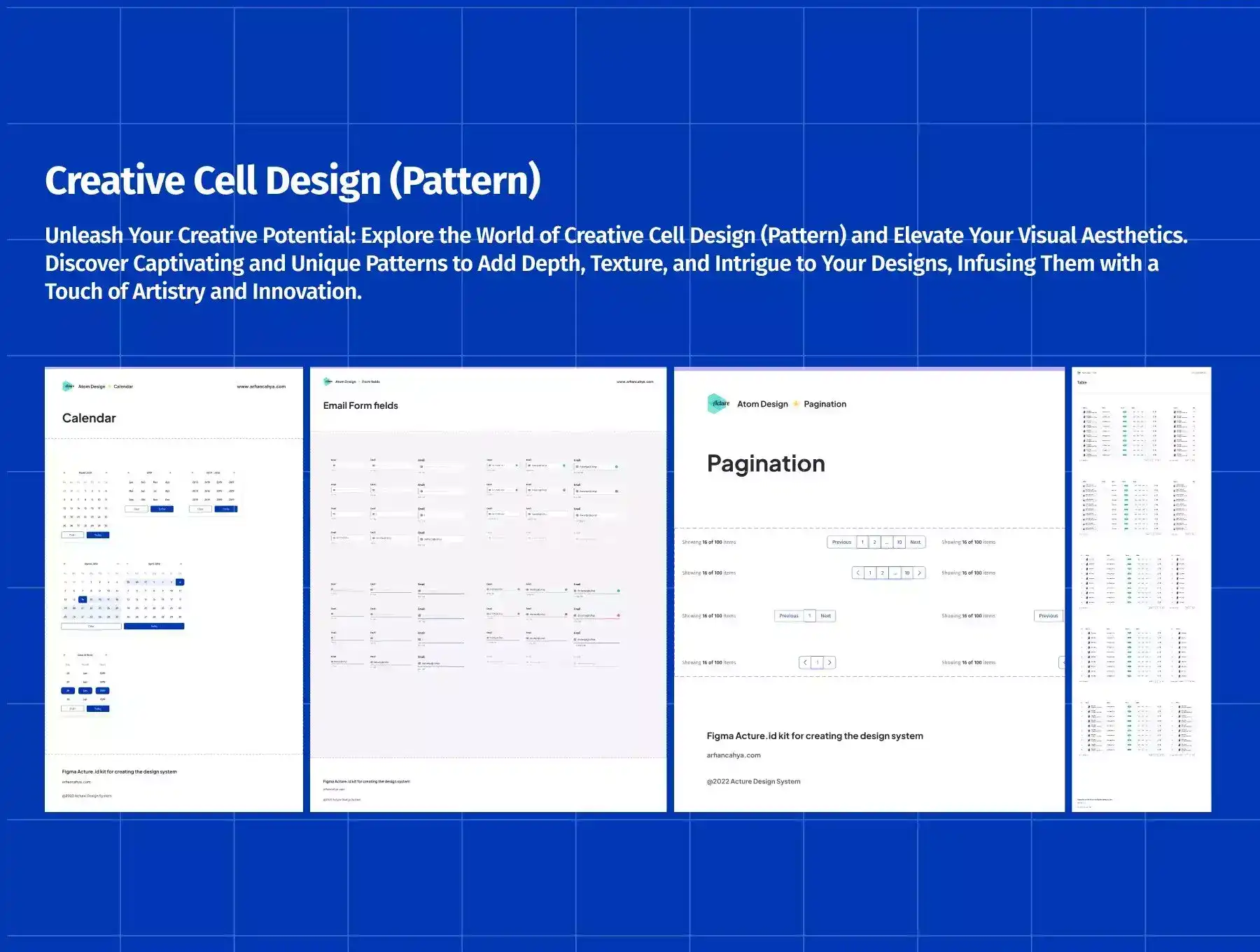The width and height of the screenshot is (1260, 952).
Task: Click right chevron after page 10
Action: tap(919, 573)
